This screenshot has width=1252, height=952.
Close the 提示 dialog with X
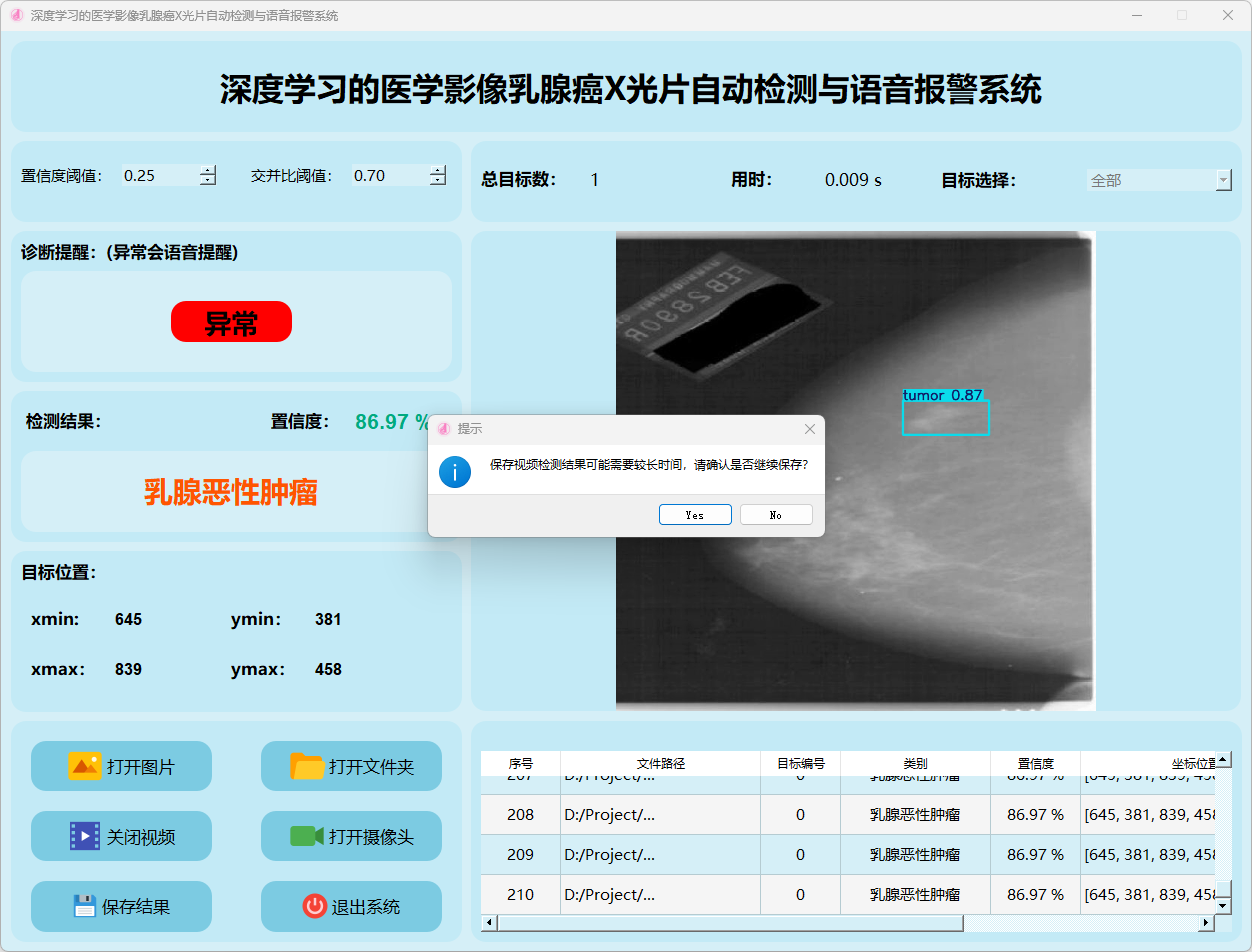[810, 429]
